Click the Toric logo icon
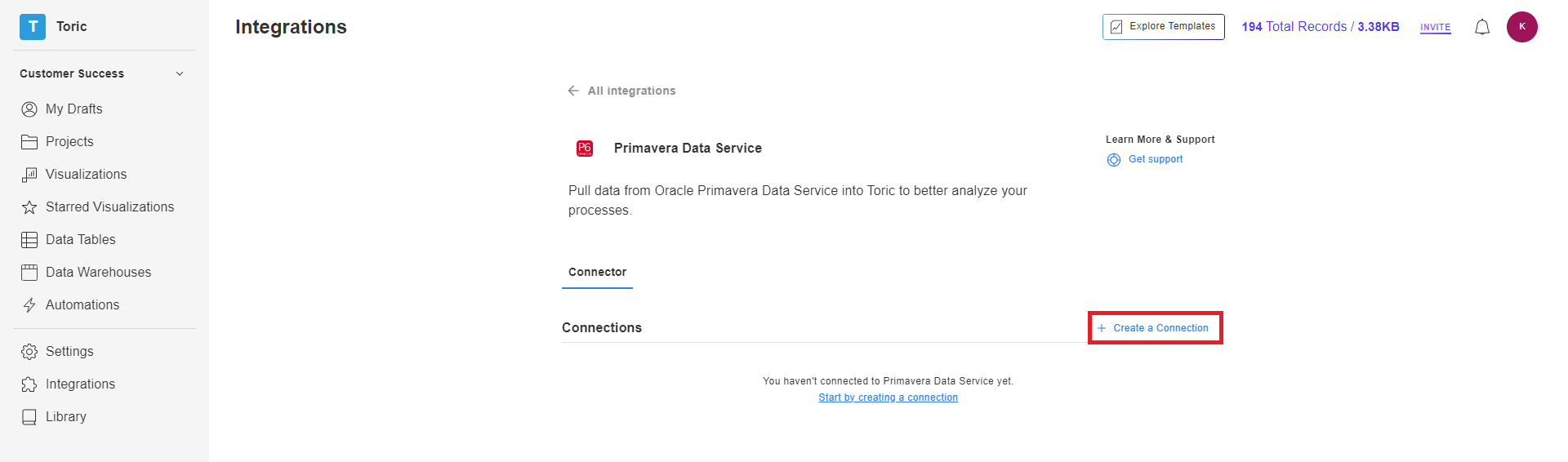This screenshot has height=462, width=1568. 33,26
